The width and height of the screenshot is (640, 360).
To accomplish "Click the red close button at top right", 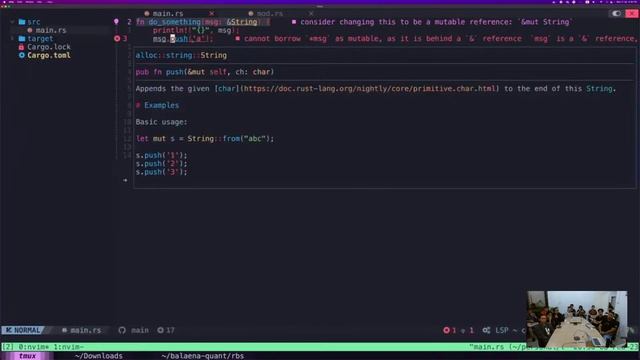I will [631, 13].
